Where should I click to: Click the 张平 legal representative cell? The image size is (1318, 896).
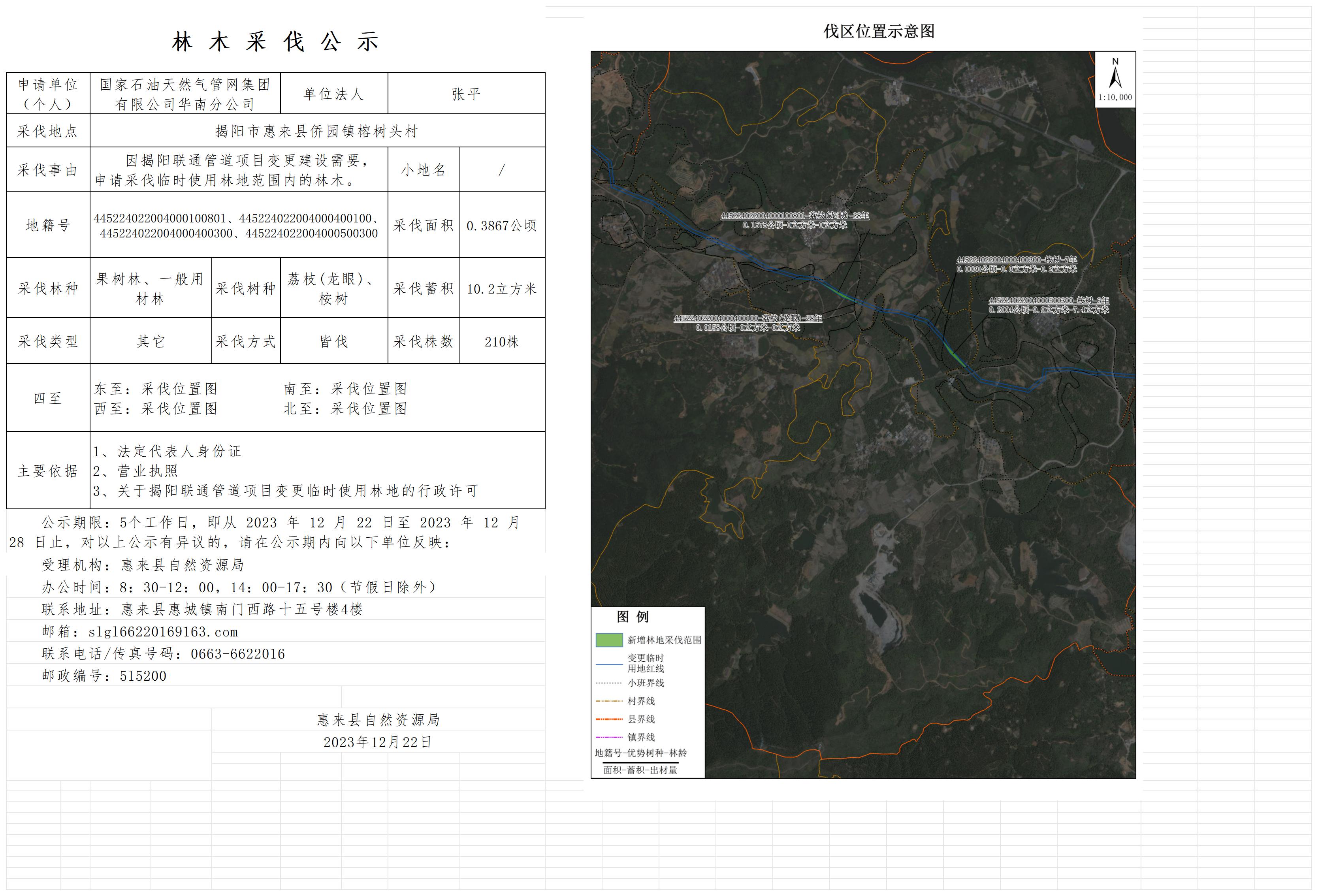click(x=466, y=94)
